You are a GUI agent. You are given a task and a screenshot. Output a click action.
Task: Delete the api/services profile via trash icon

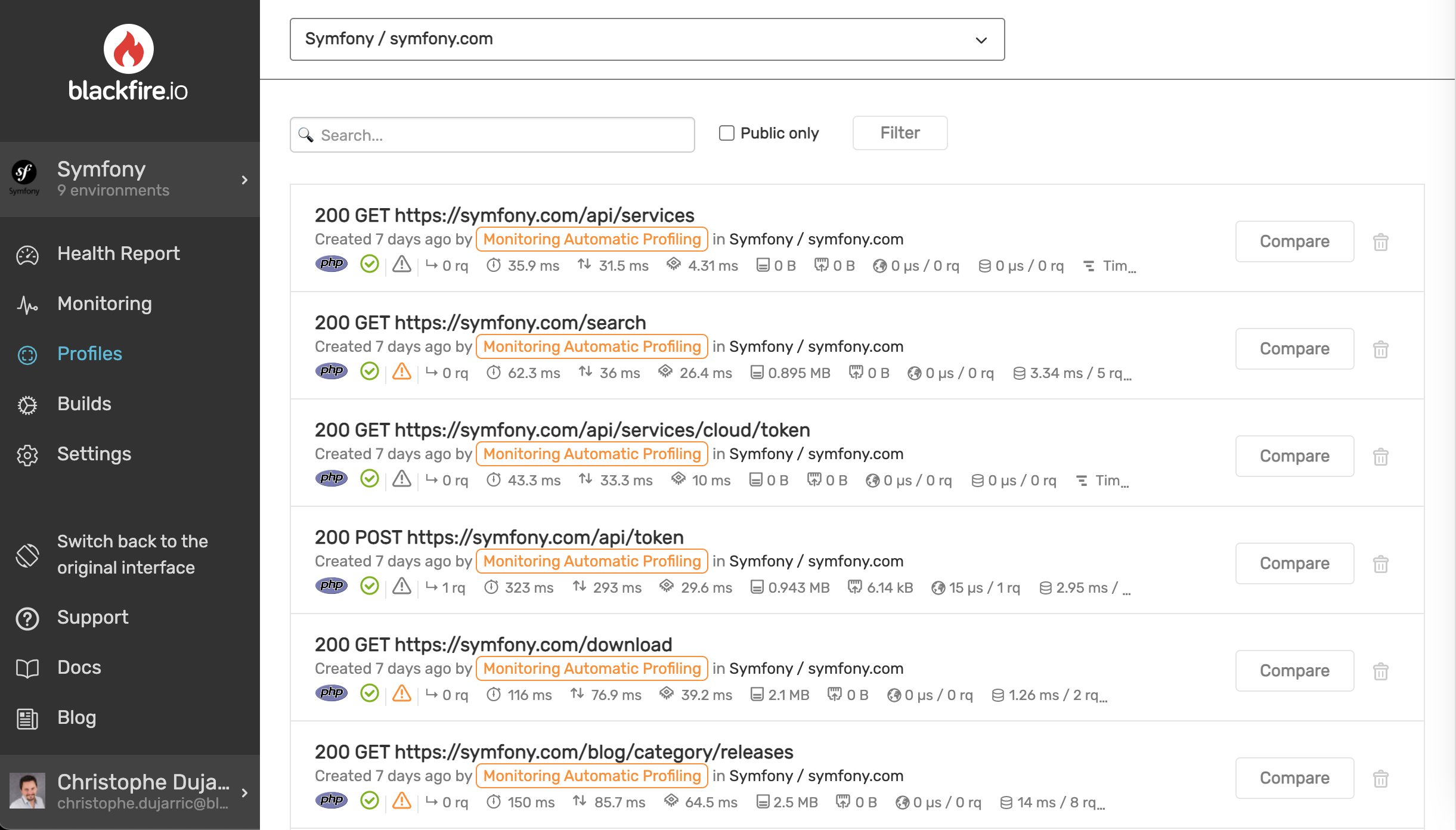[x=1380, y=241]
